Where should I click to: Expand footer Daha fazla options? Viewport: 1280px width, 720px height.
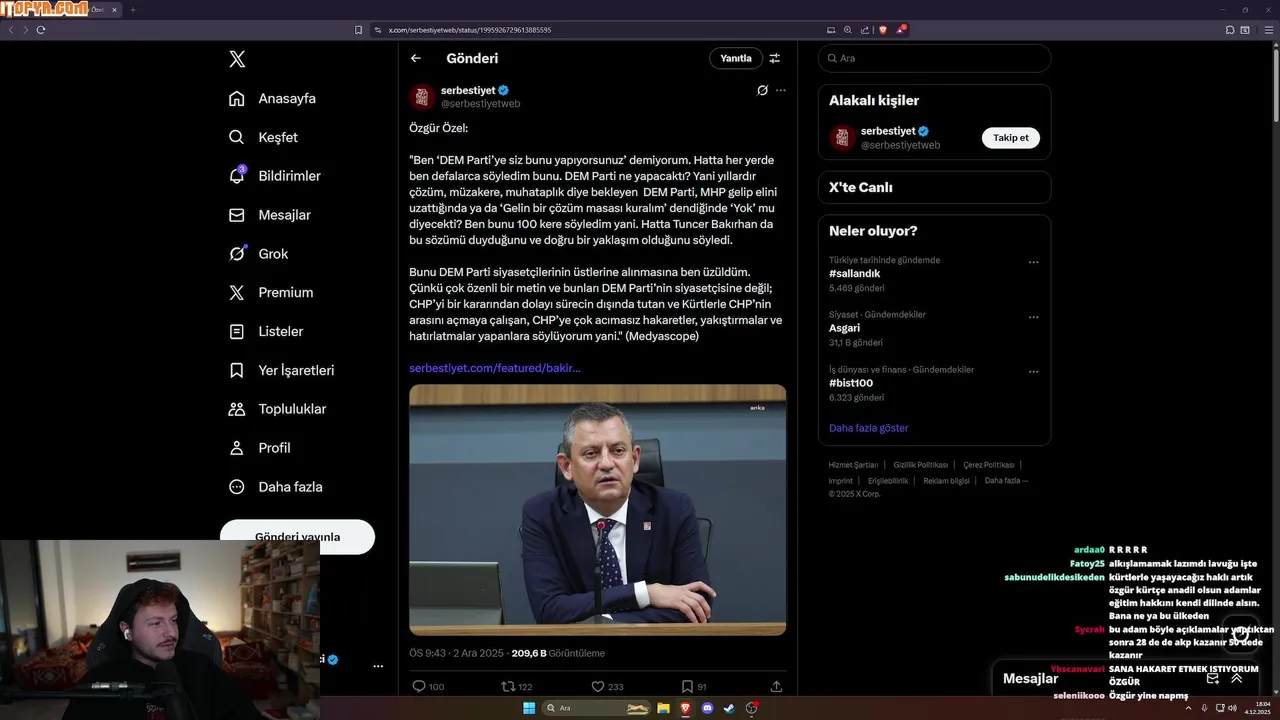(x=1006, y=481)
